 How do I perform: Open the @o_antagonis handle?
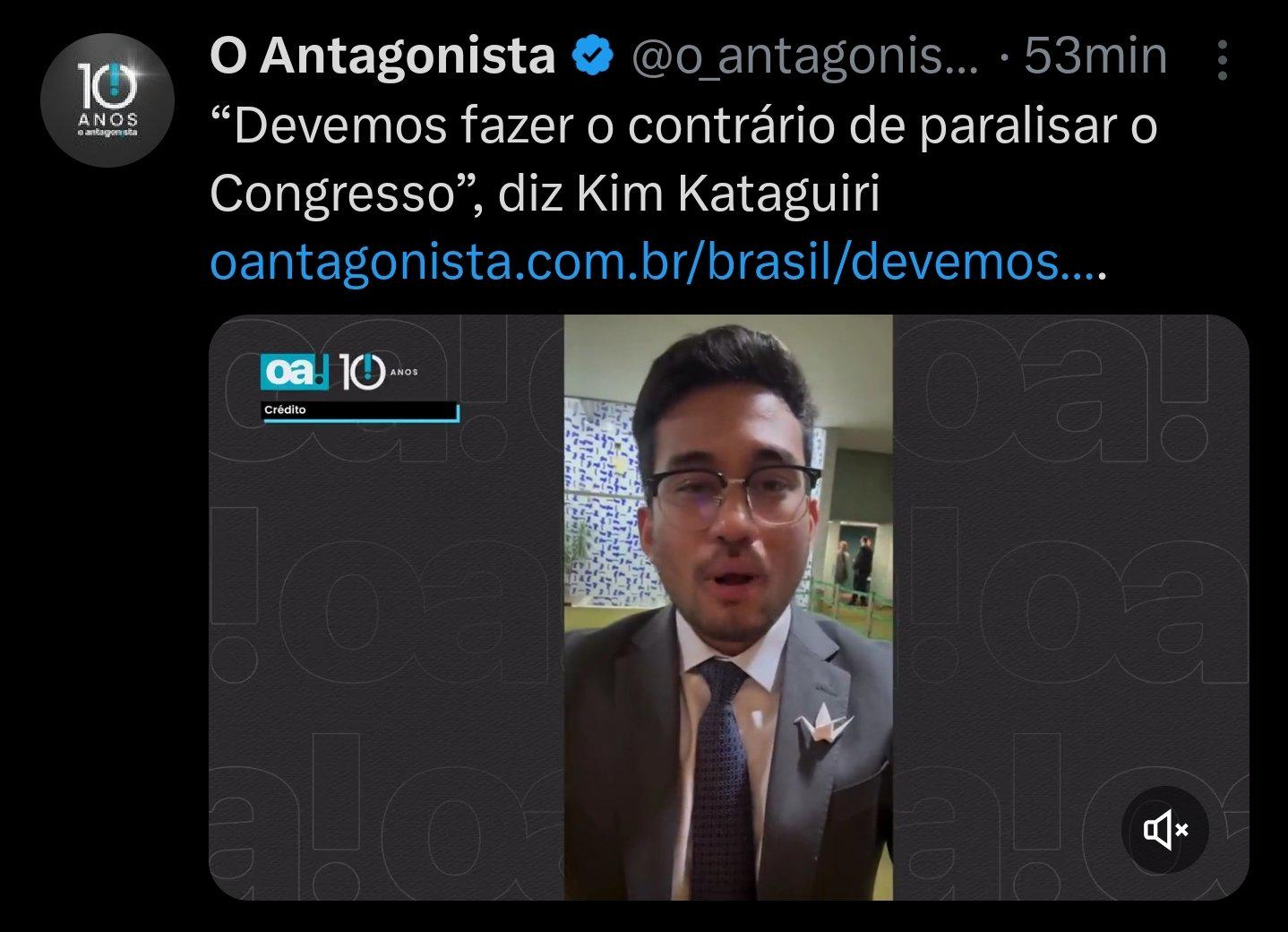pos(805,57)
